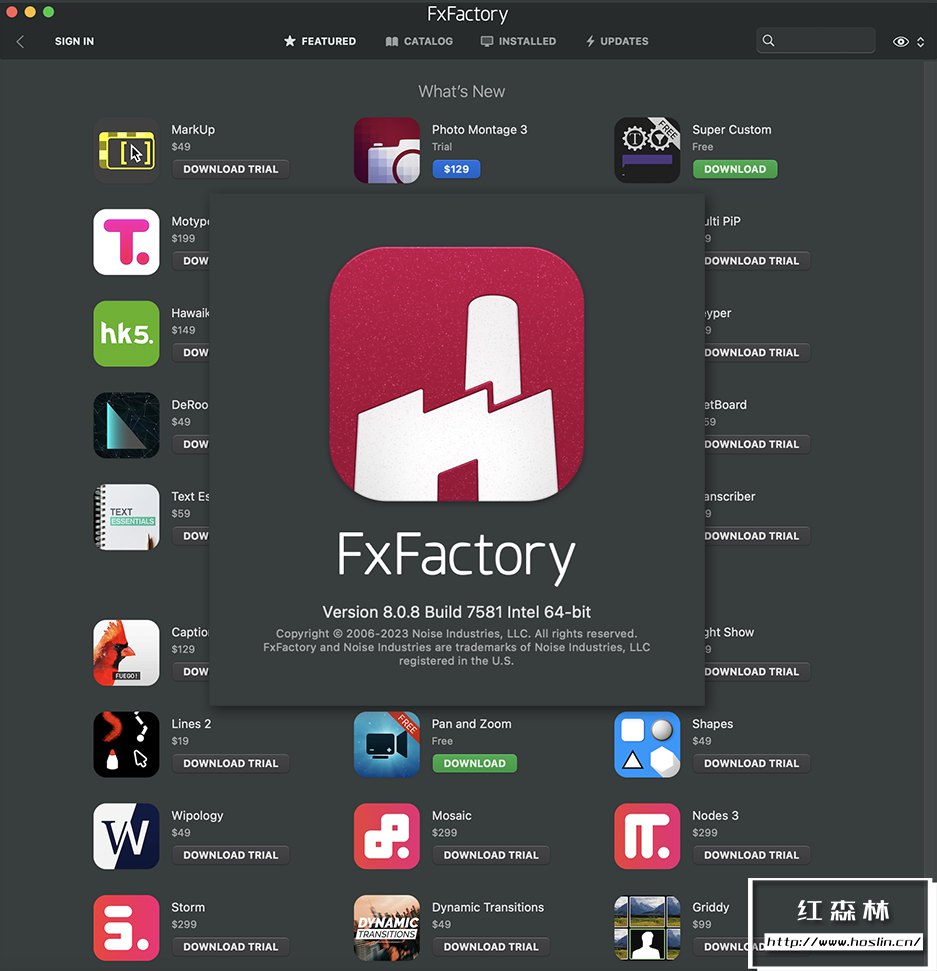
Task: Switch to the Installed tab
Action: point(518,41)
